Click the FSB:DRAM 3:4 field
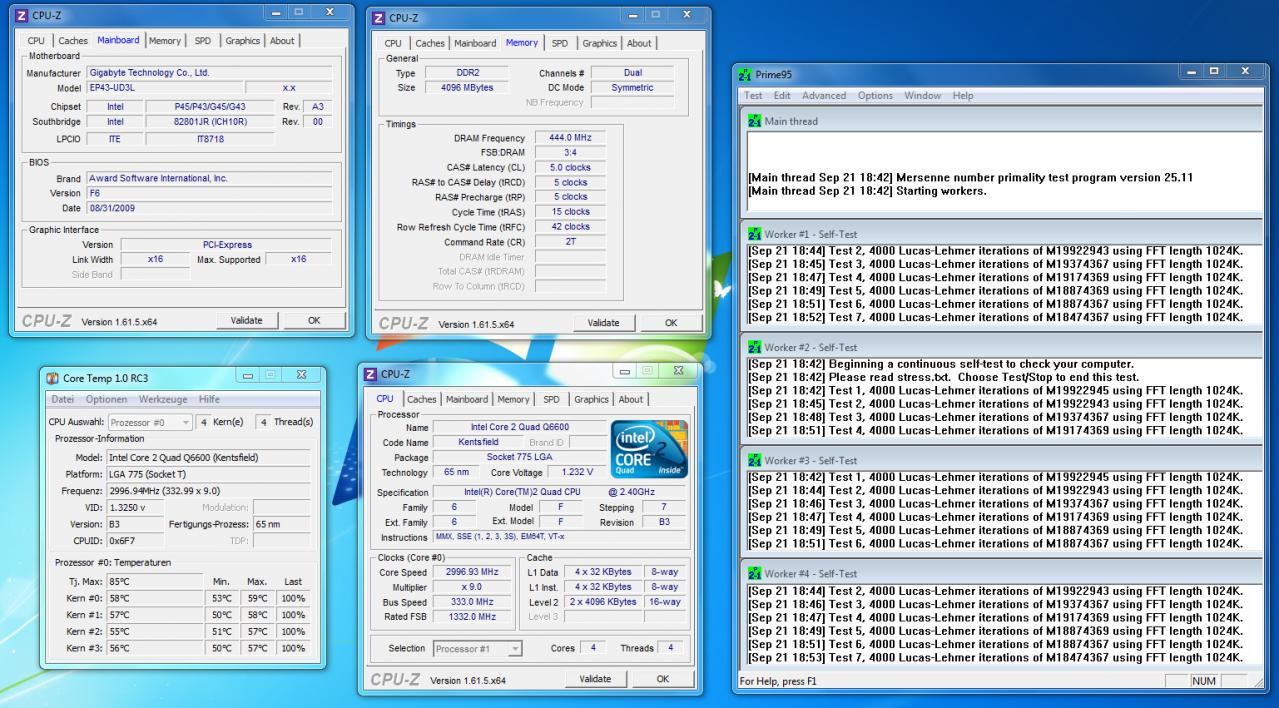 click(x=570, y=153)
